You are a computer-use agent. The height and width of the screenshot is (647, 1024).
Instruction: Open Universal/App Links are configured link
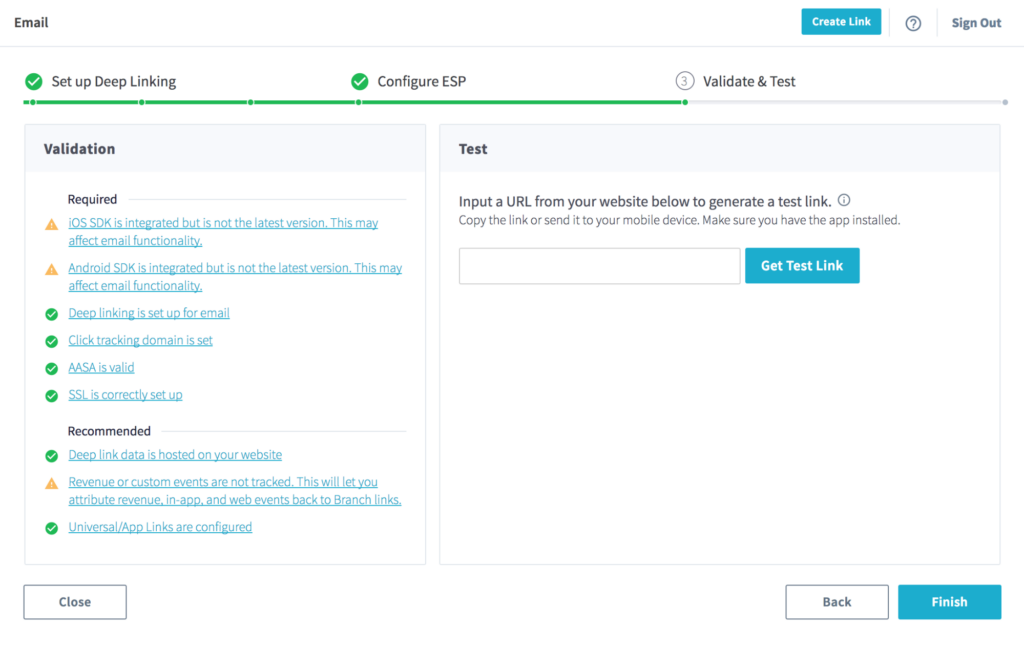coord(160,527)
